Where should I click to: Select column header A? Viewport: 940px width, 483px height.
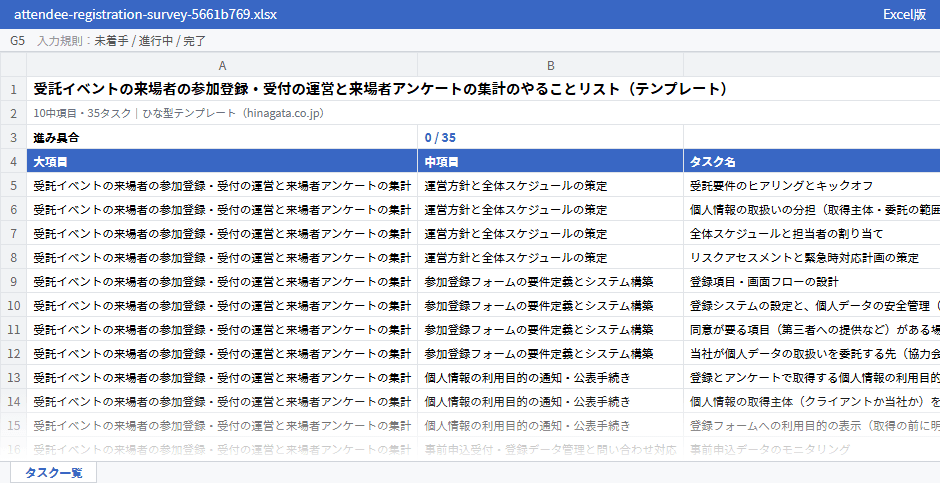coord(222,65)
